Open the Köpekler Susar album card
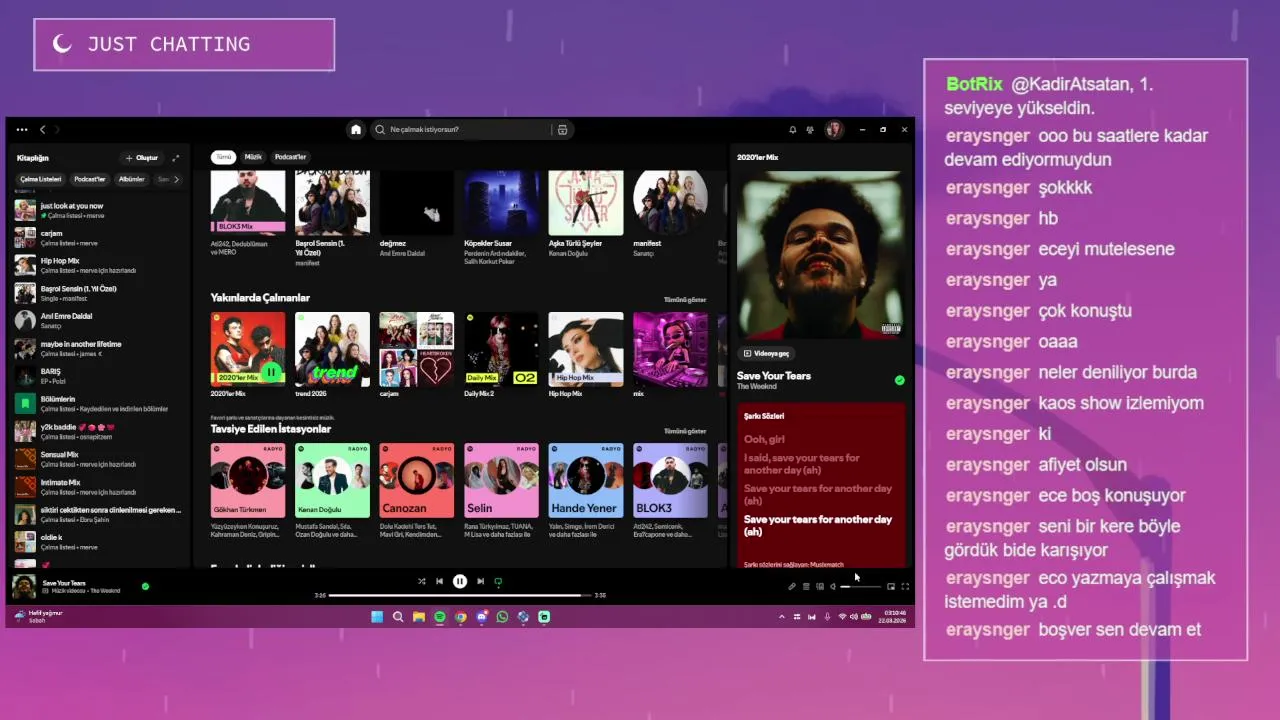The height and width of the screenshot is (720, 1280). [x=501, y=217]
